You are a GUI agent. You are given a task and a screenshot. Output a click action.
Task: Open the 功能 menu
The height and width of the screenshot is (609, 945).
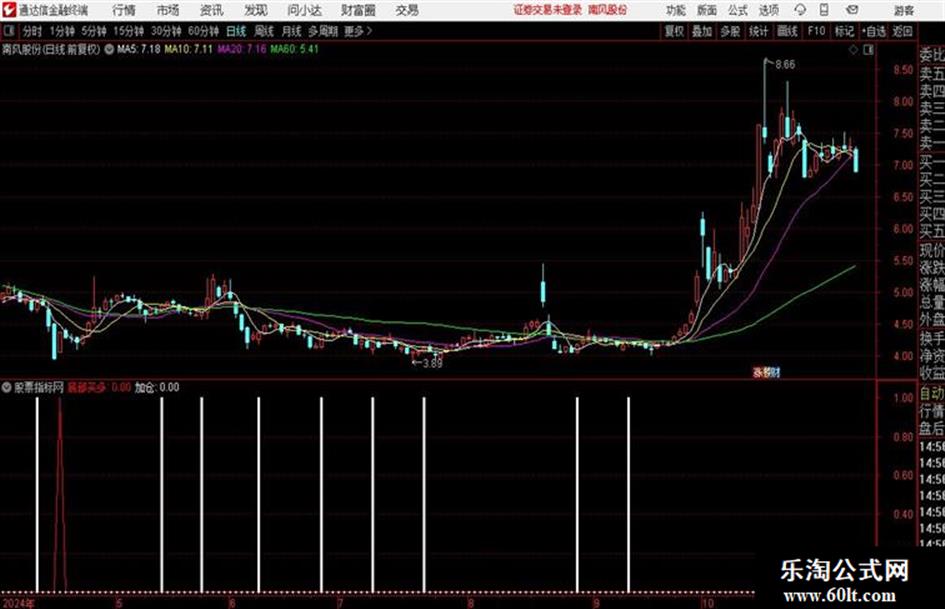pyautogui.click(x=676, y=10)
